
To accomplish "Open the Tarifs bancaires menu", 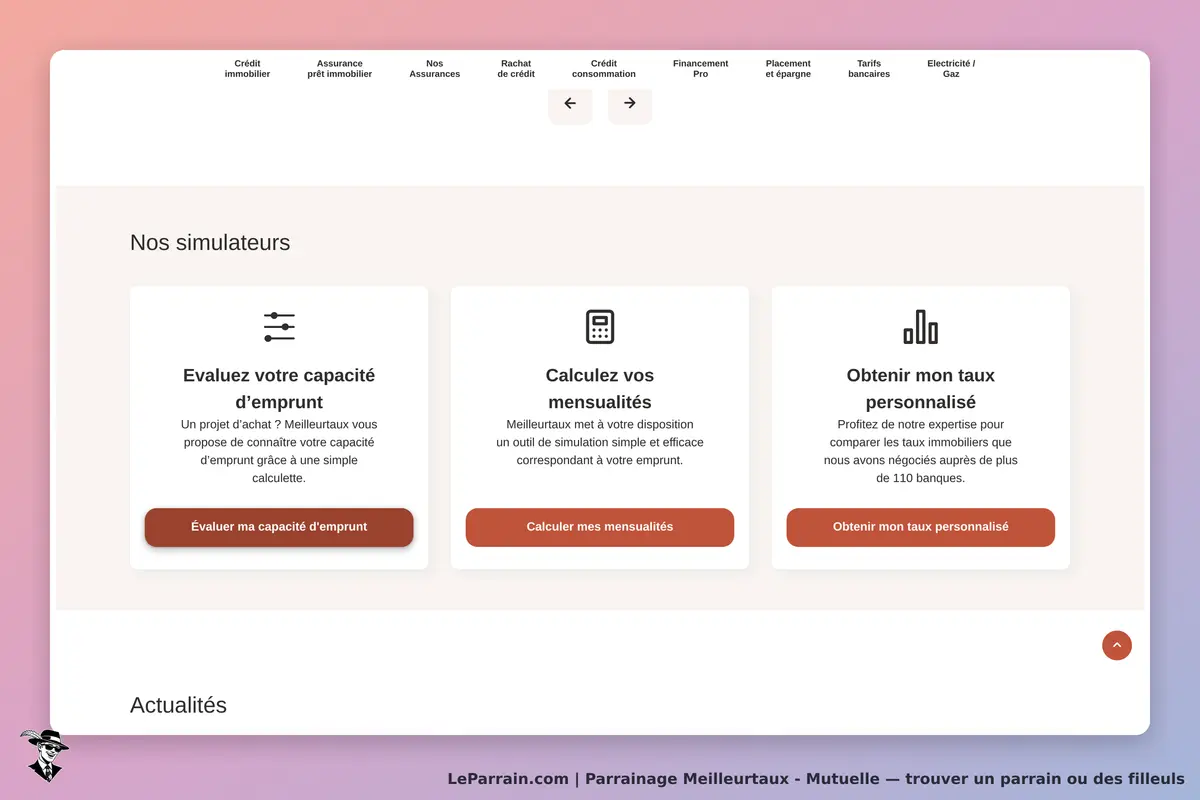I will pos(869,69).
